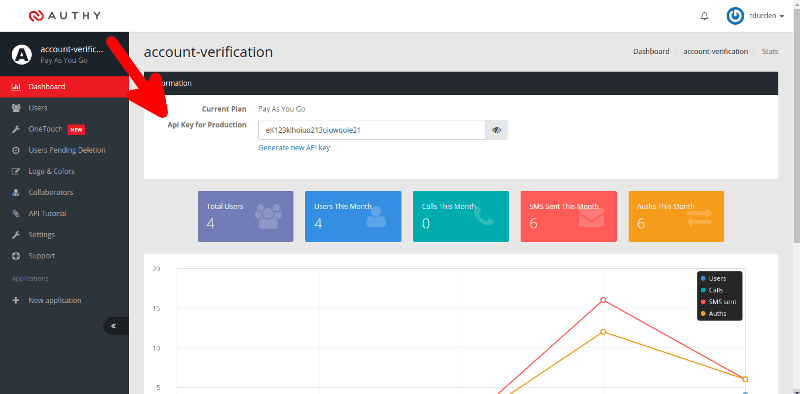
Task: Click the Settings wrench icon
Action: pyautogui.click(x=16, y=235)
